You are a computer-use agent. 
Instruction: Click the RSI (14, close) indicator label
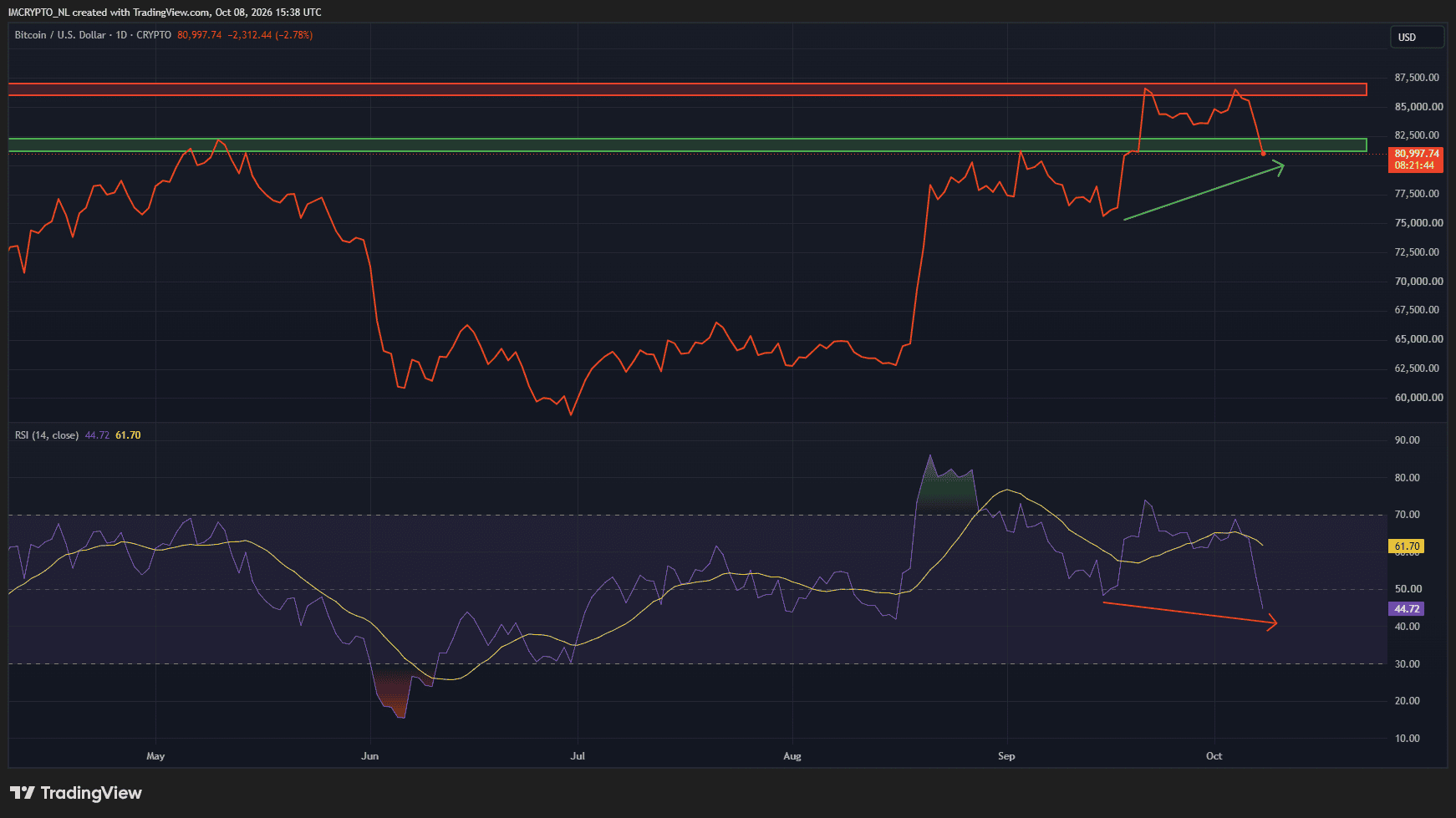click(47, 435)
